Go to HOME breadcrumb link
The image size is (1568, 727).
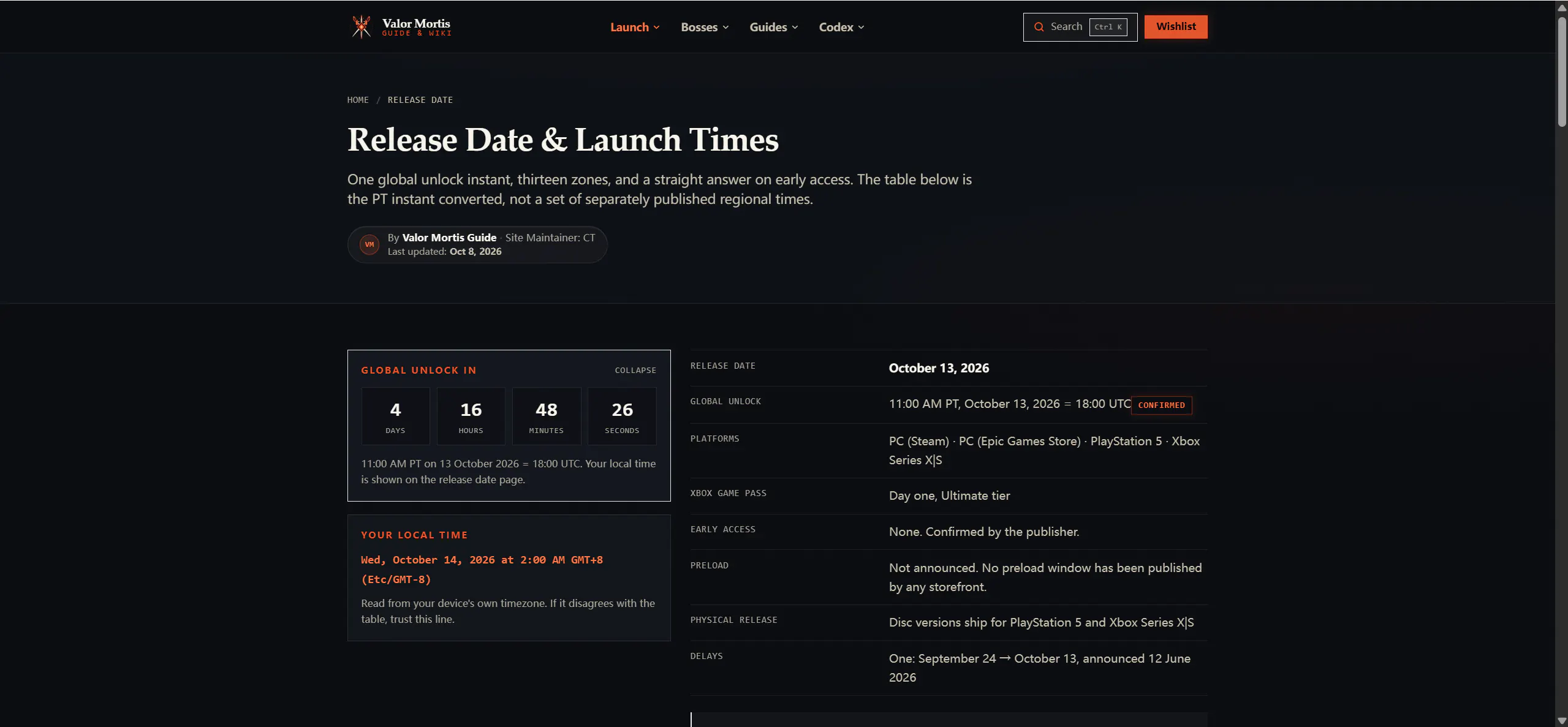click(358, 100)
